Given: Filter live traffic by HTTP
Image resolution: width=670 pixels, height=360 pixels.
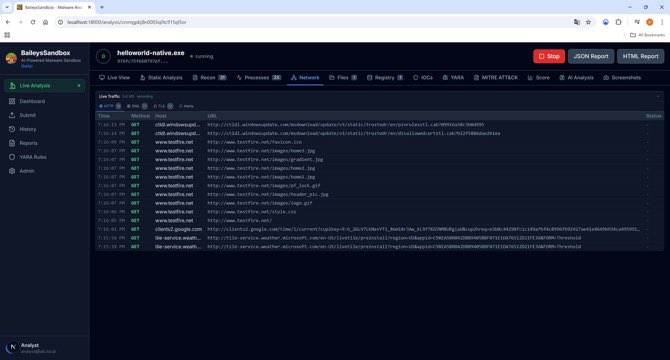Looking at the screenshot, I should (x=110, y=106).
